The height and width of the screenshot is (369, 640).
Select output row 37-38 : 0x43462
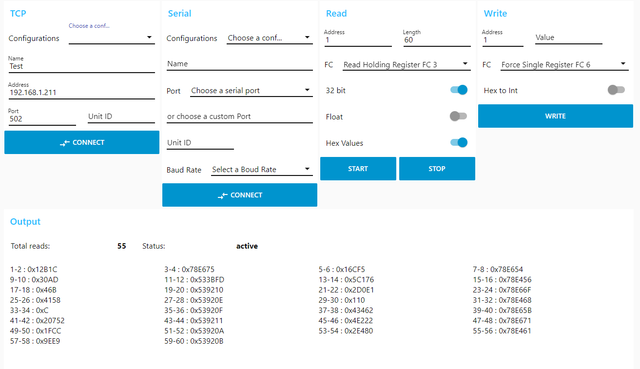[x=346, y=310]
